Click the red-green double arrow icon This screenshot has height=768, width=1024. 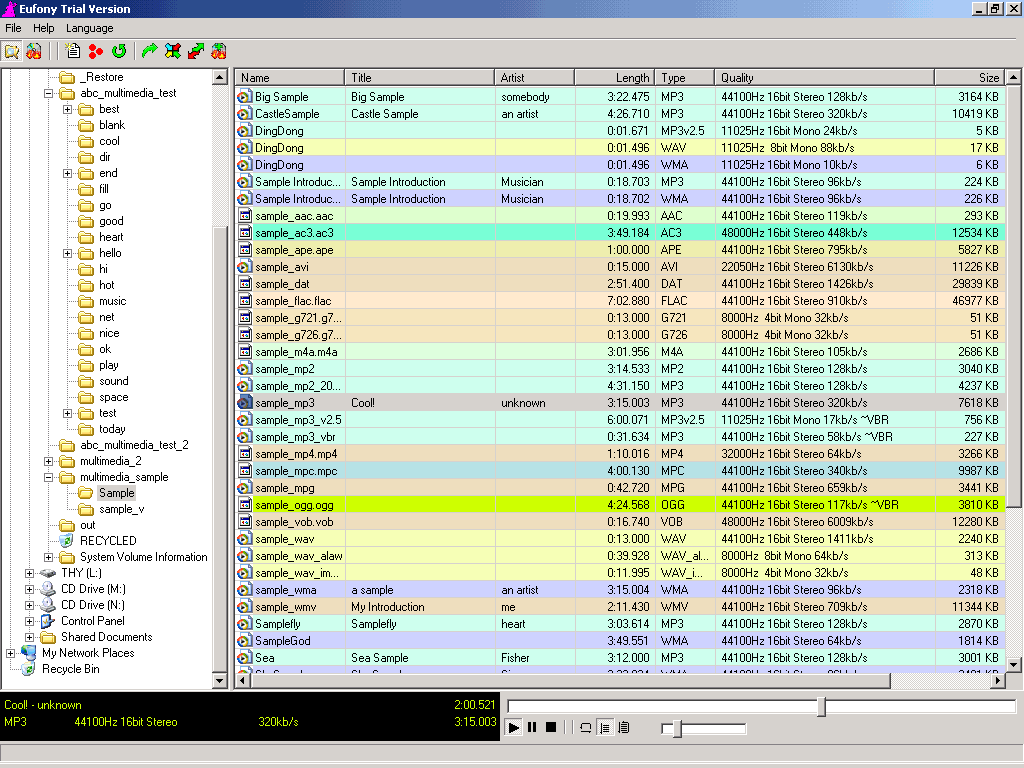point(196,51)
